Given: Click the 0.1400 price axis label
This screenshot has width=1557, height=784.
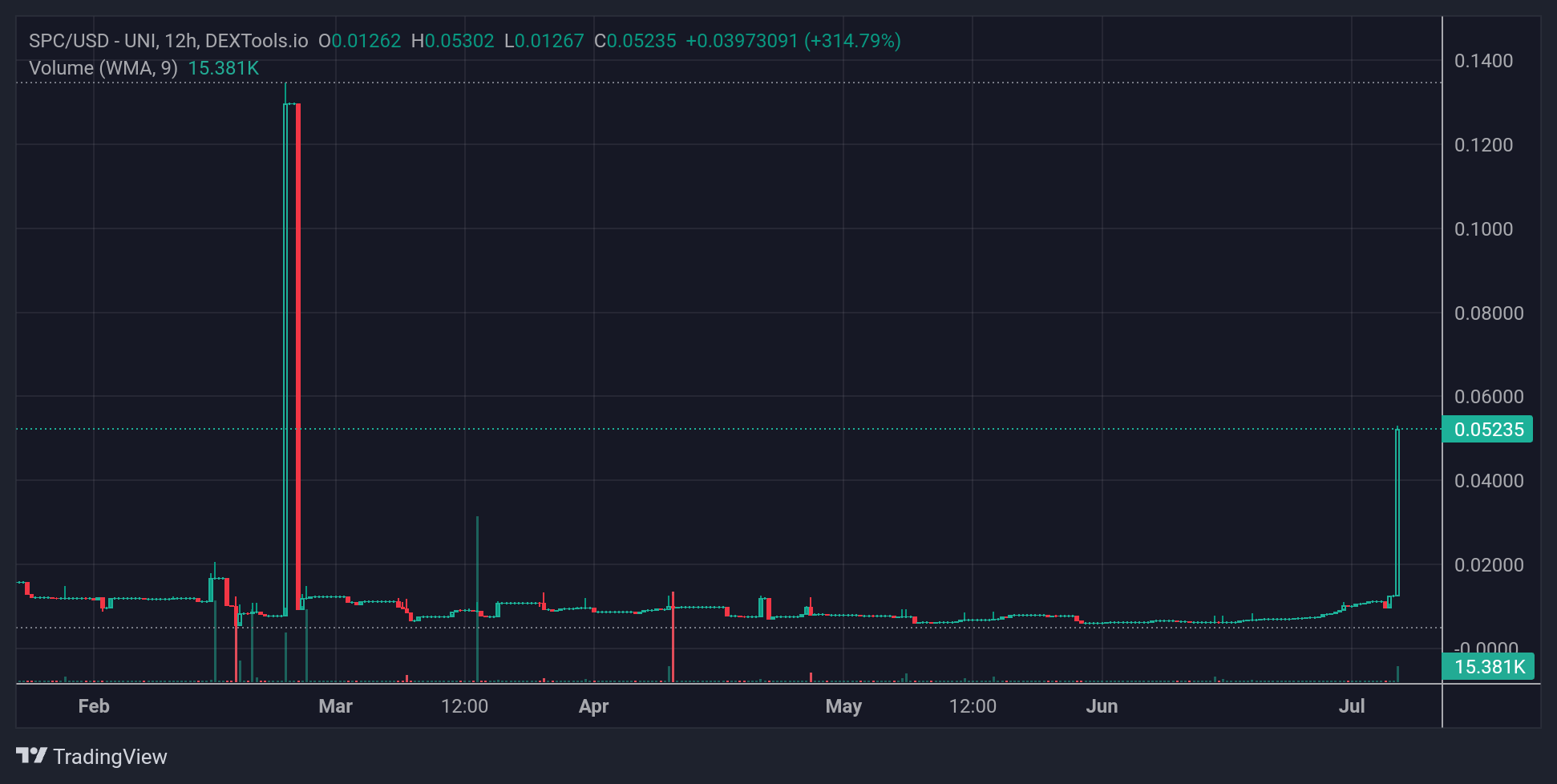Looking at the screenshot, I should click(x=1483, y=61).
